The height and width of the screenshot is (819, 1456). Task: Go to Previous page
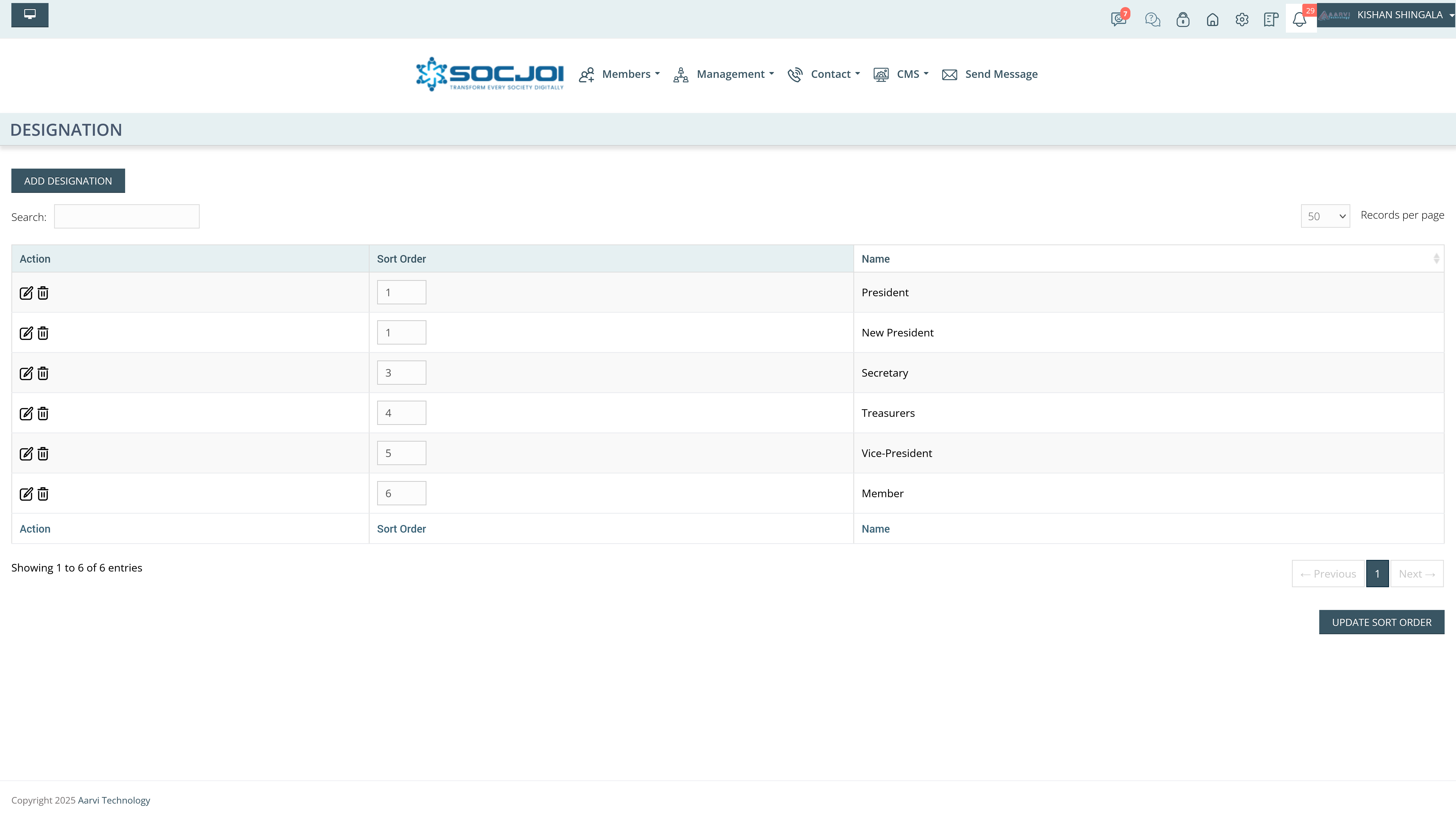pyautogui.click(x=1328, y=574)
